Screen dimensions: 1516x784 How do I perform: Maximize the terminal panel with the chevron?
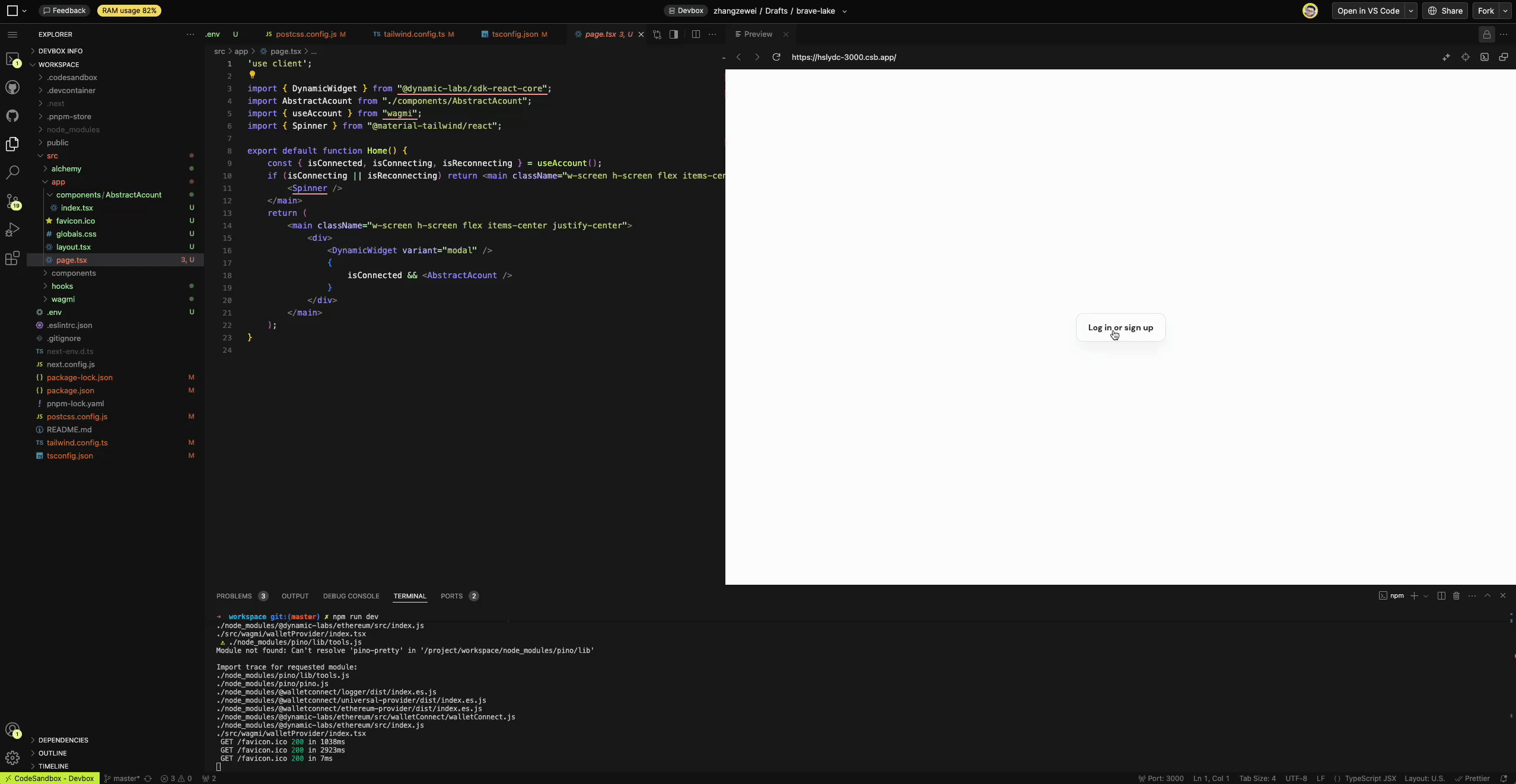pos(1488,596)
